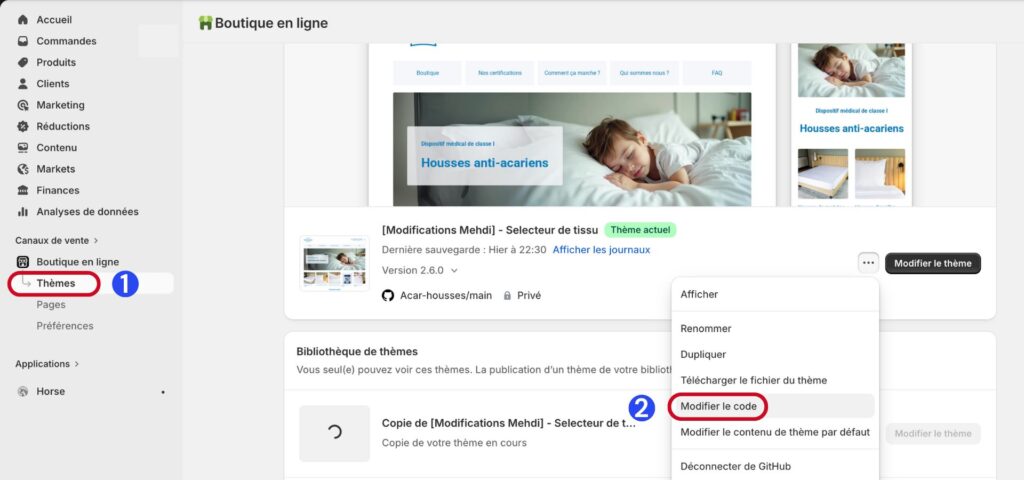Click the Marketing target icon
The height and width of the screenshot is (480, 1024).
click(x=23, y=105)
